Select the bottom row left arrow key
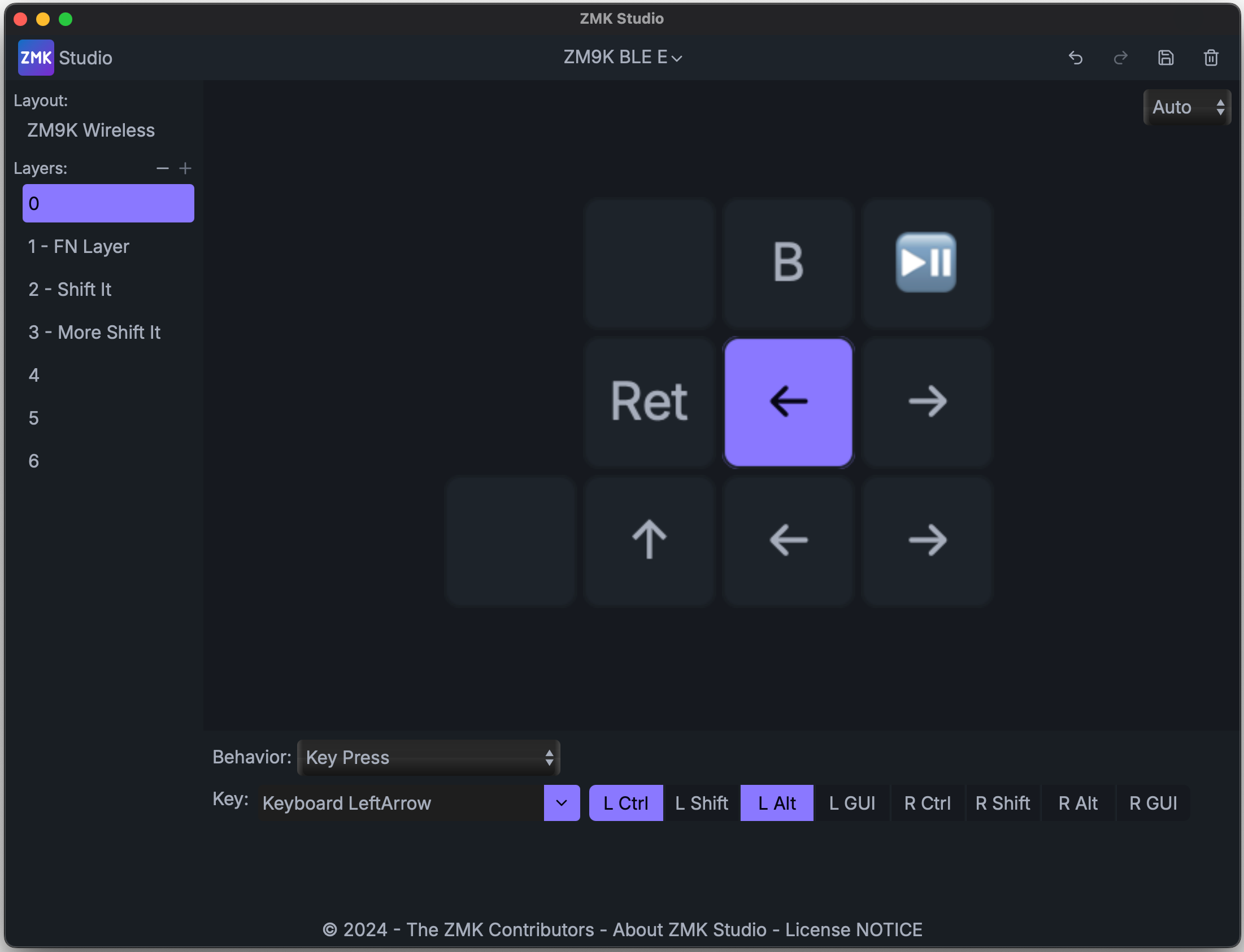The width and height of the screenshot is (1244, 952). pos(788,540)
